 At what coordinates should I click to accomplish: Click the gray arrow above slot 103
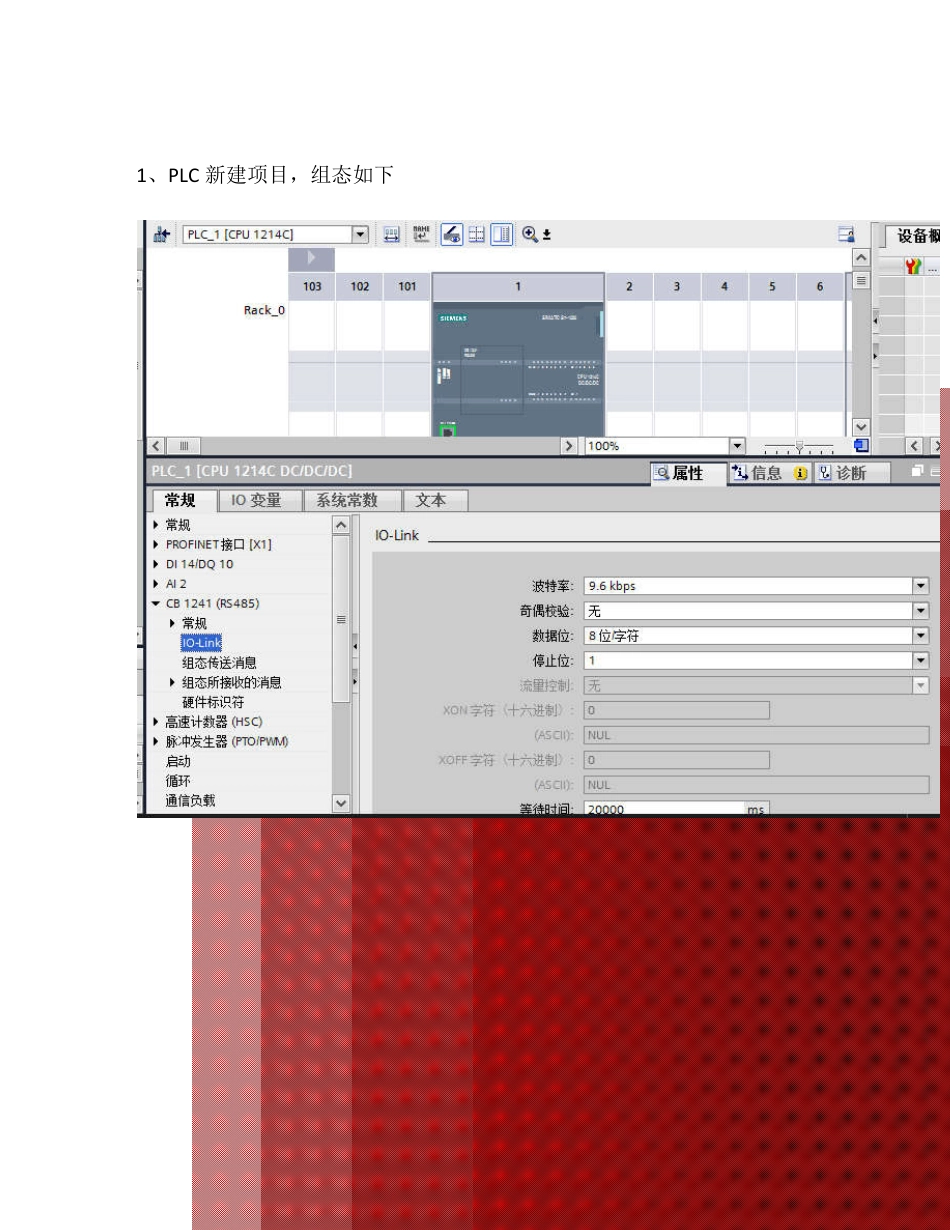click(311, 259)
